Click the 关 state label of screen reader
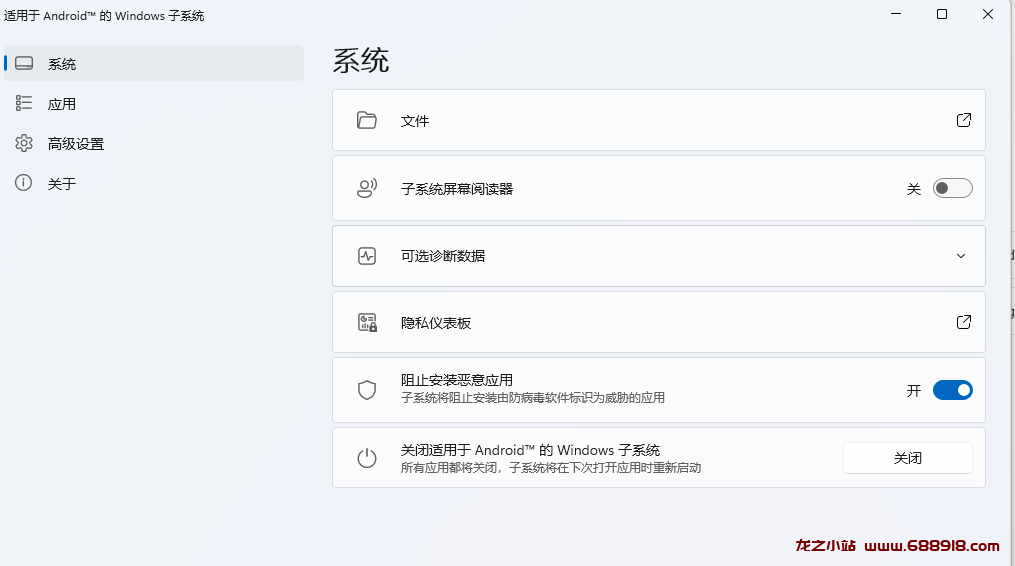 click(913, 188)
